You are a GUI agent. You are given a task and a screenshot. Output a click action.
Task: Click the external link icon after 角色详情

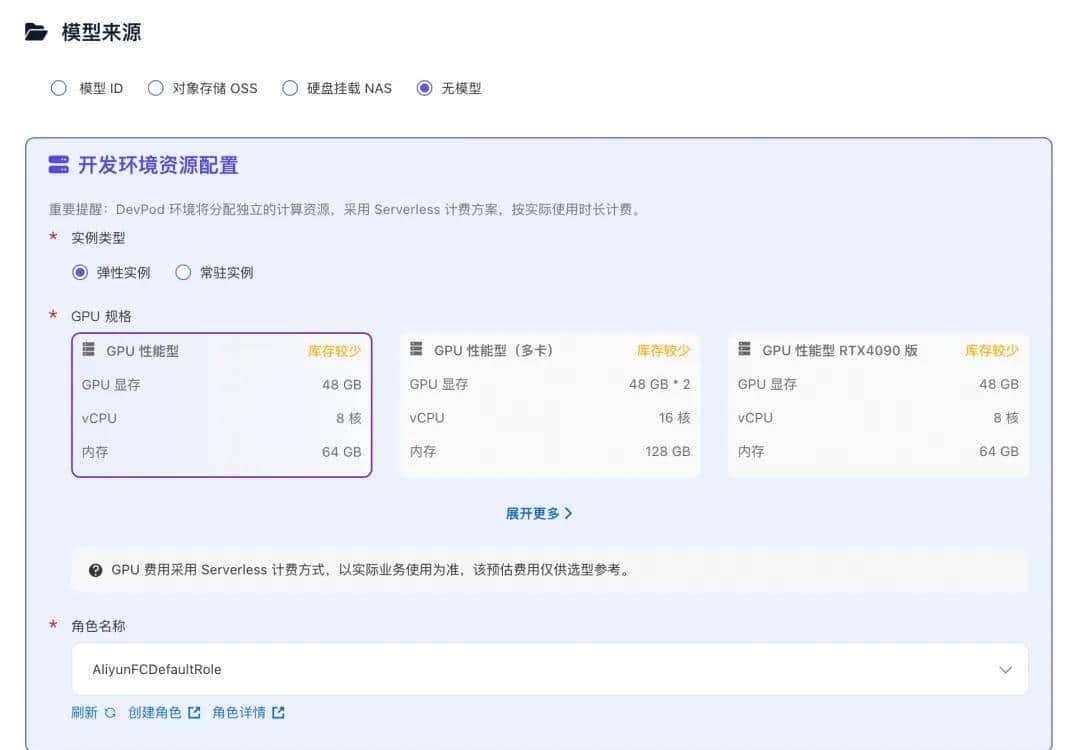click(x=277, y=712)
